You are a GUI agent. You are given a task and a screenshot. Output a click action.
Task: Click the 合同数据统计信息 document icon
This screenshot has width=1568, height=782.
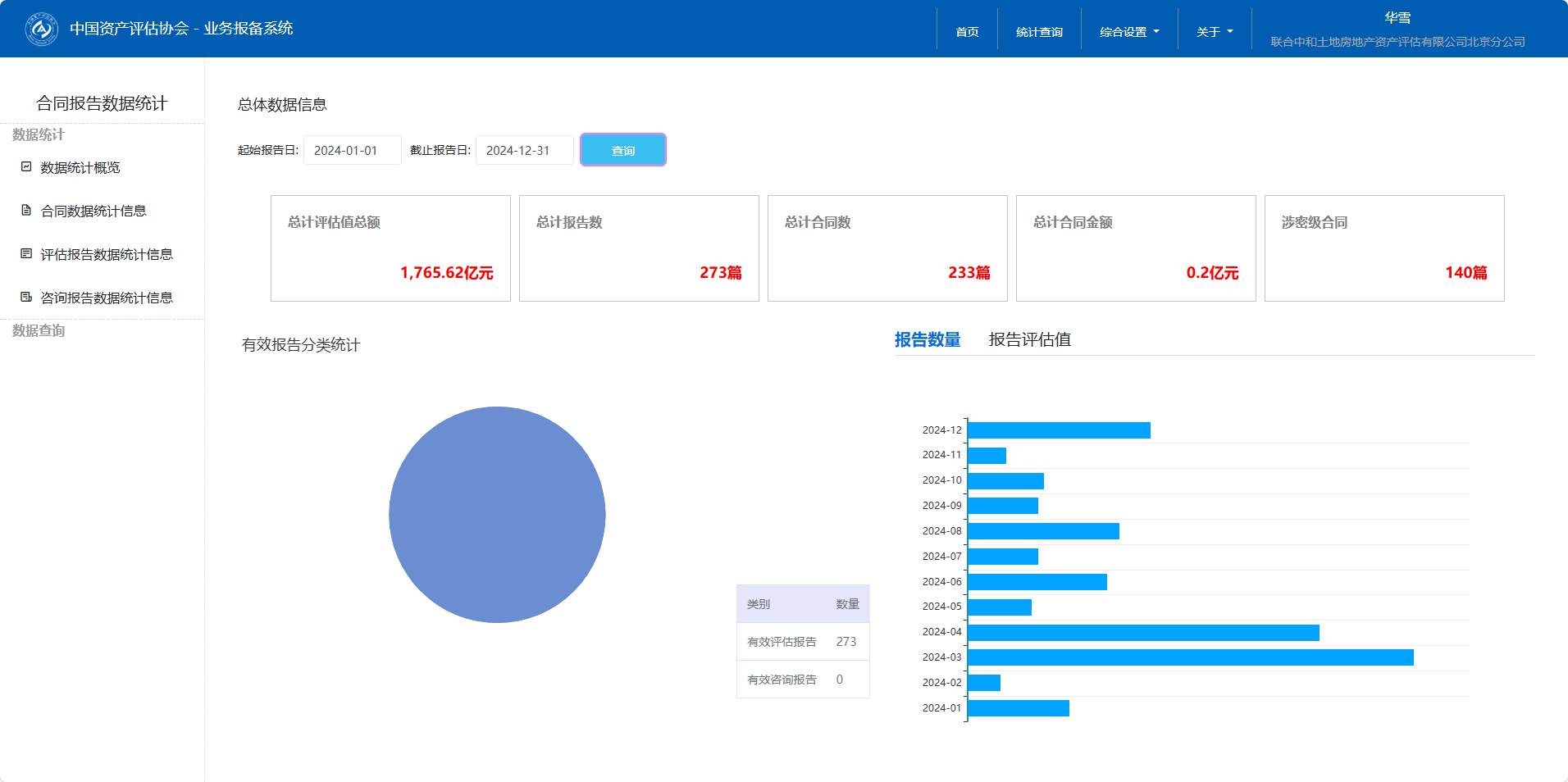26,211
